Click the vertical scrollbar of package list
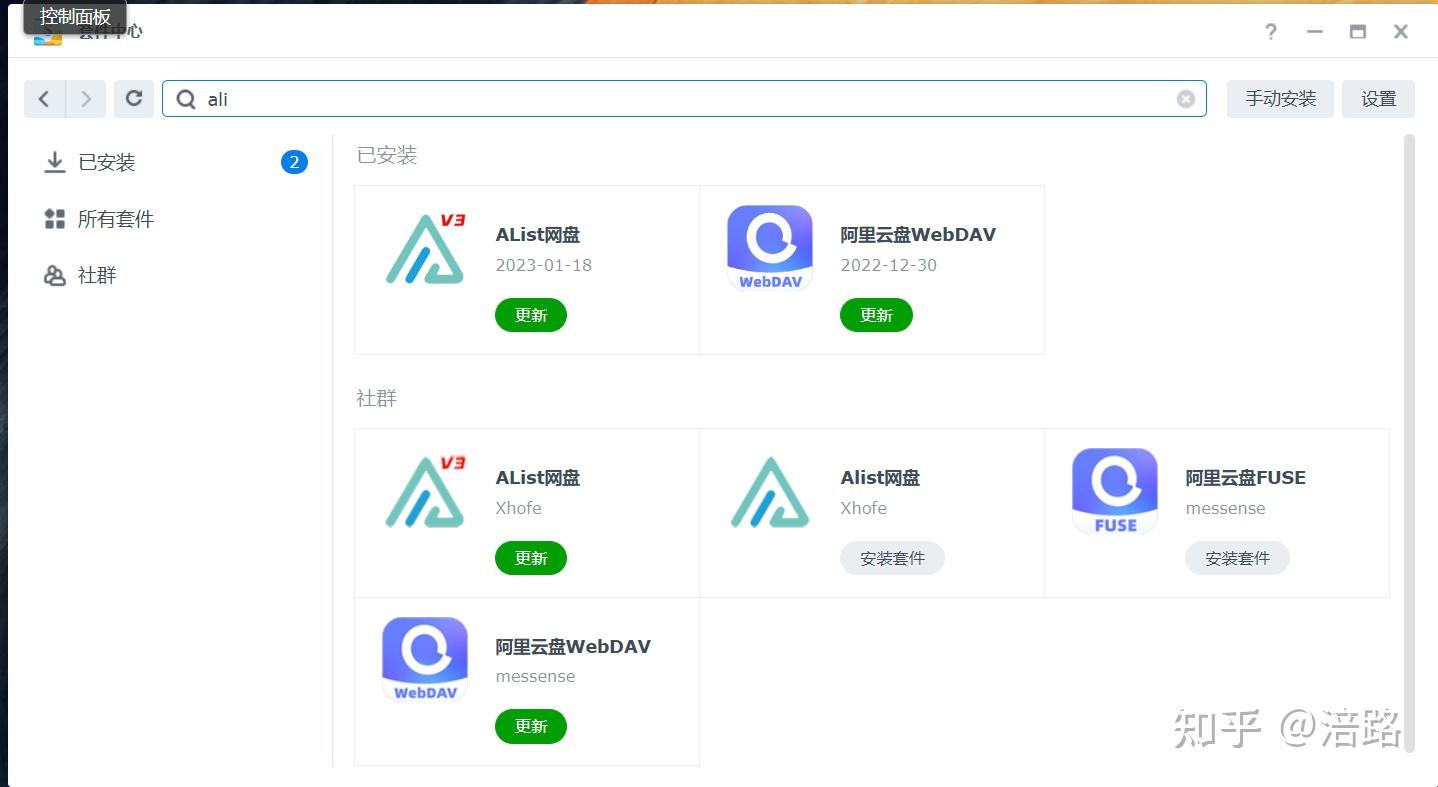The width and height of the screenshot is (1438, 787). click(1410, 443)
